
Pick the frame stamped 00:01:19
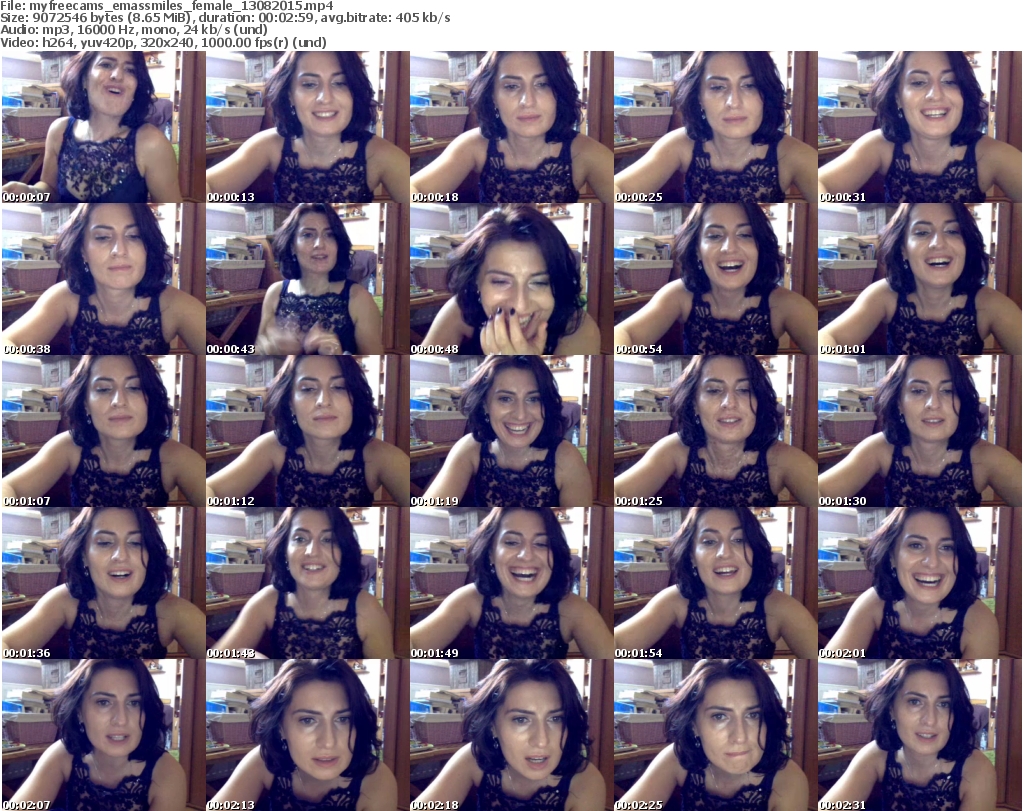click(511, 431)
